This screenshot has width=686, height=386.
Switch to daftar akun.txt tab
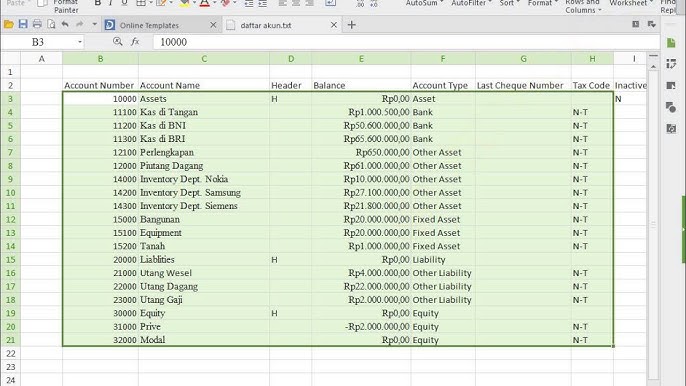click(x=266, y=25)
